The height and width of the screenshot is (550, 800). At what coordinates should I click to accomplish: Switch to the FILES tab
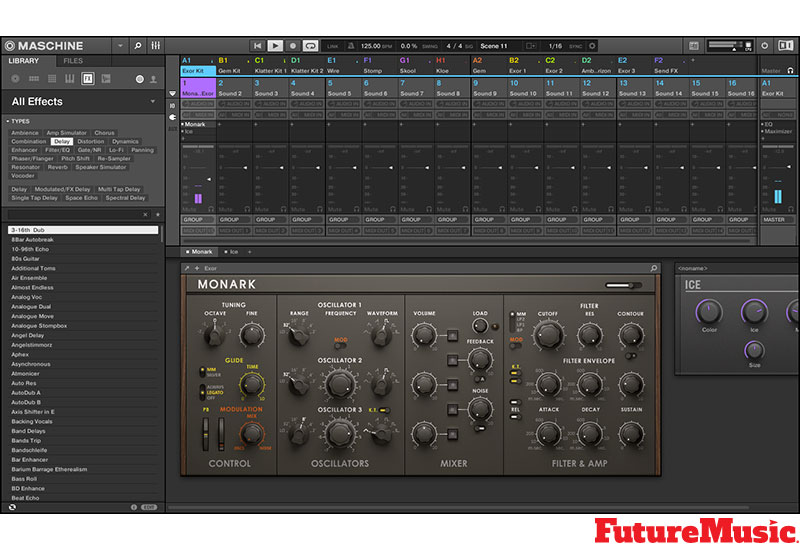tap(73, 61)
